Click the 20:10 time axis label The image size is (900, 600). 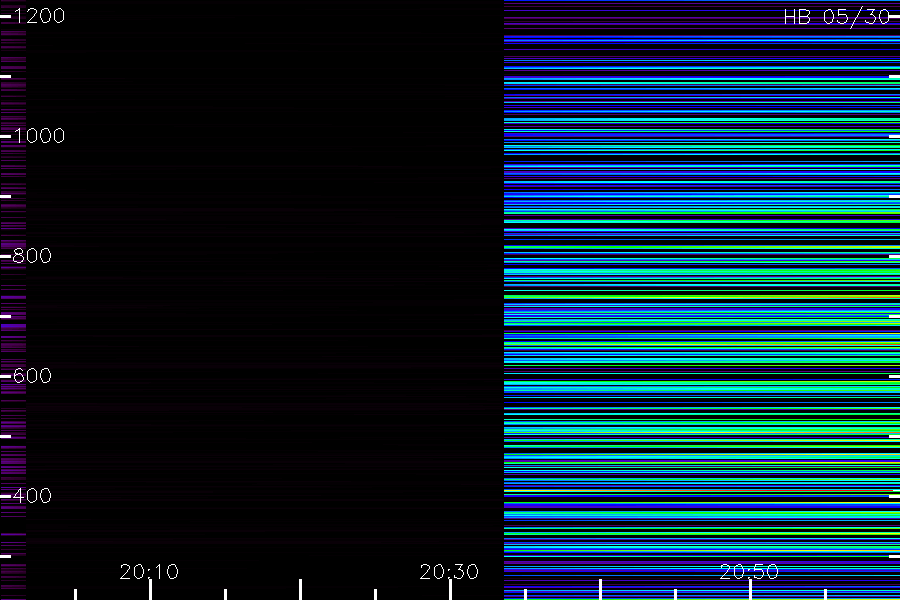[x=149, y=572]
